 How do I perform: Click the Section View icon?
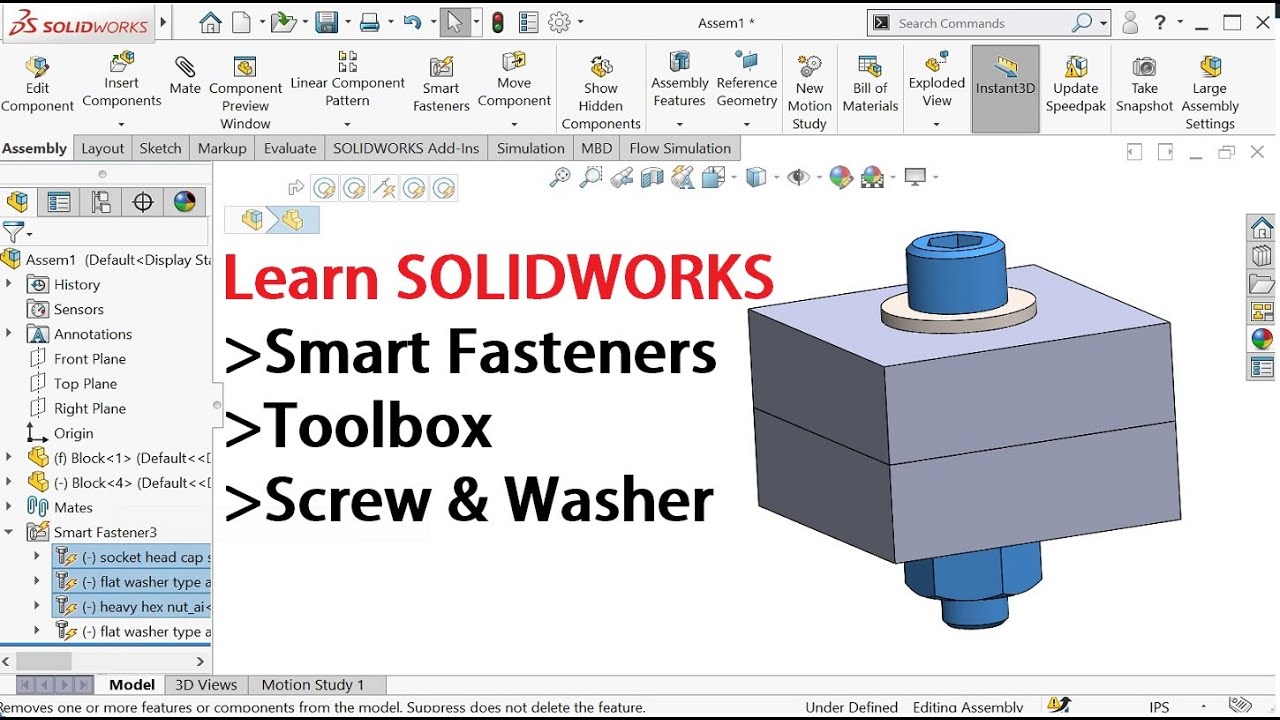(652, 178)
